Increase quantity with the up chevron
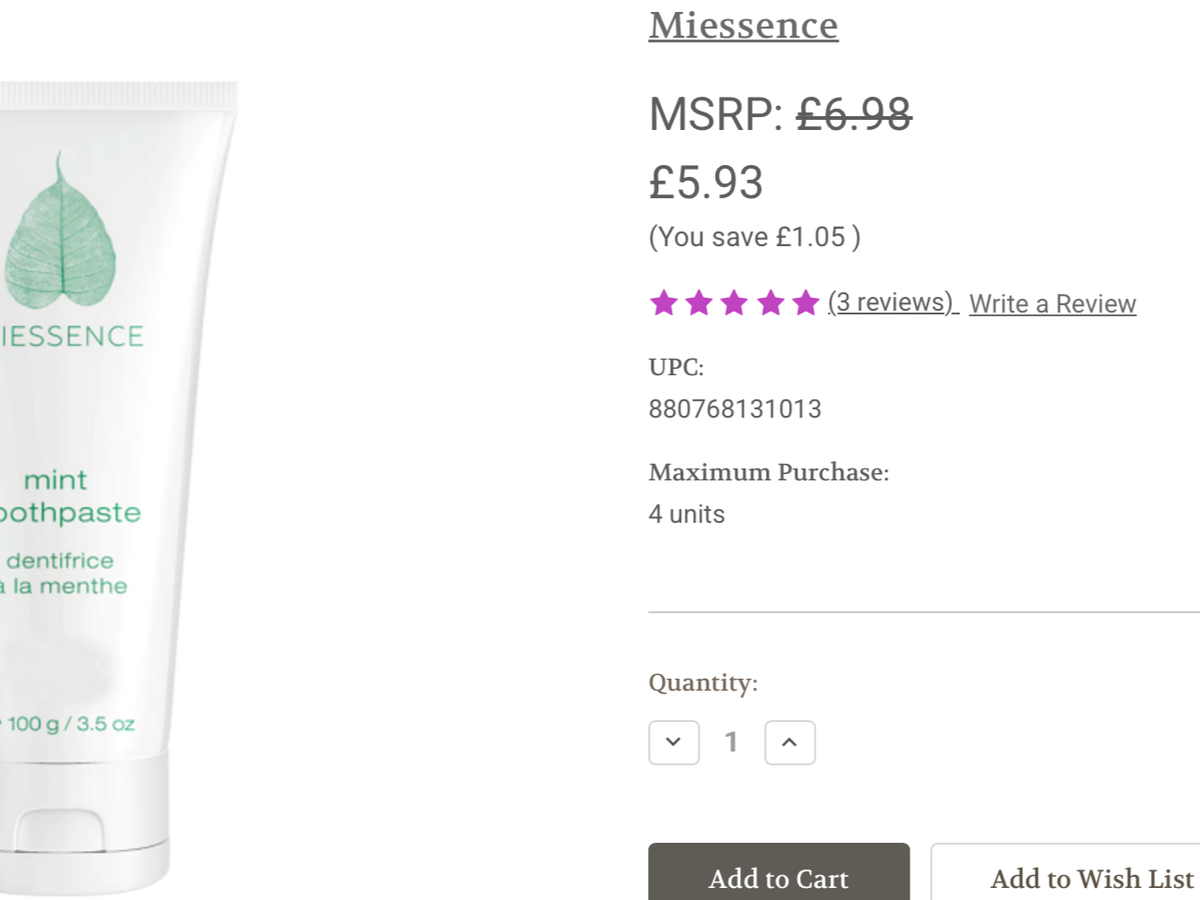 790,742
